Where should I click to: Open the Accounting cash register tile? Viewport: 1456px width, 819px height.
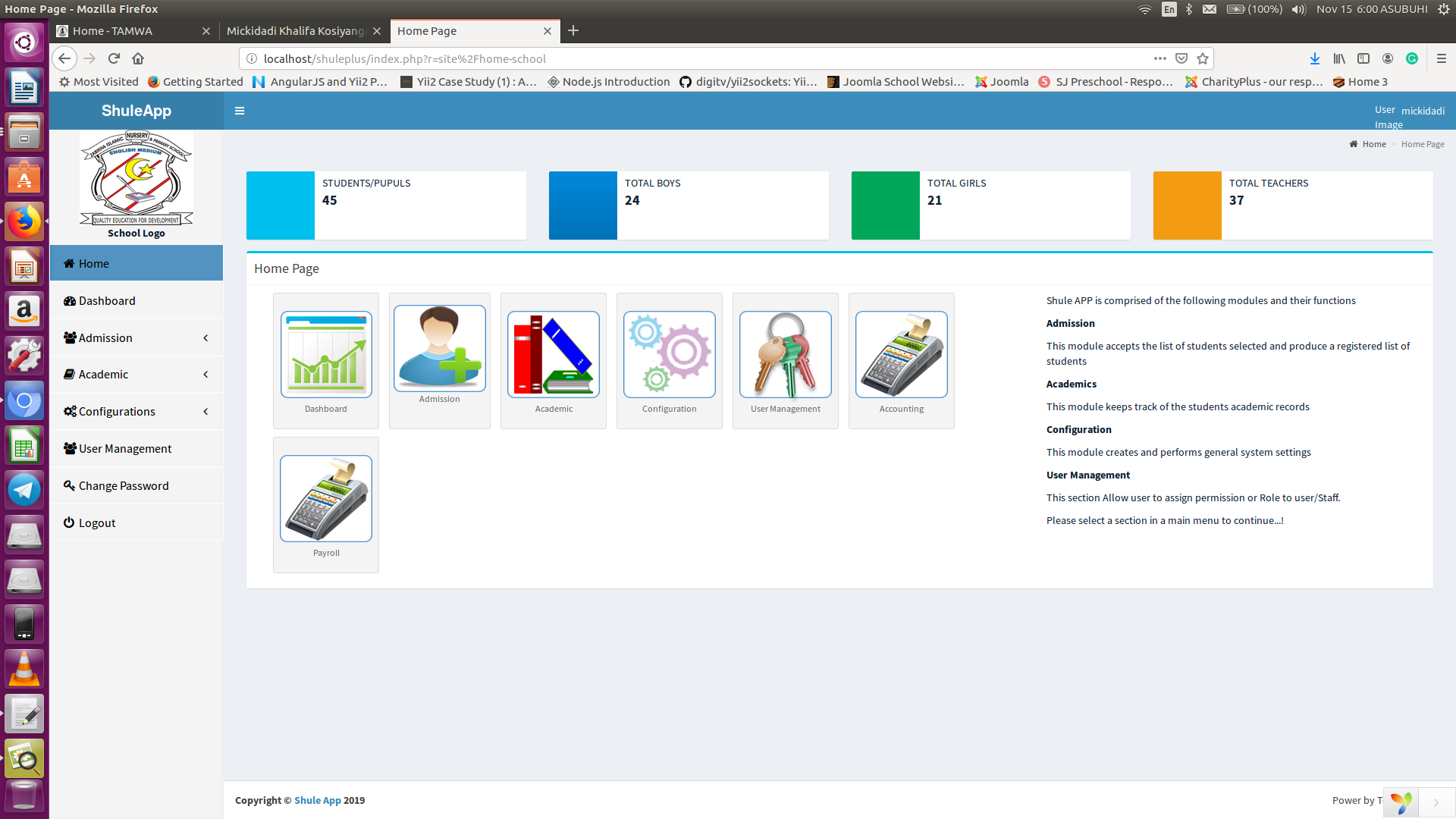(902, 354)
